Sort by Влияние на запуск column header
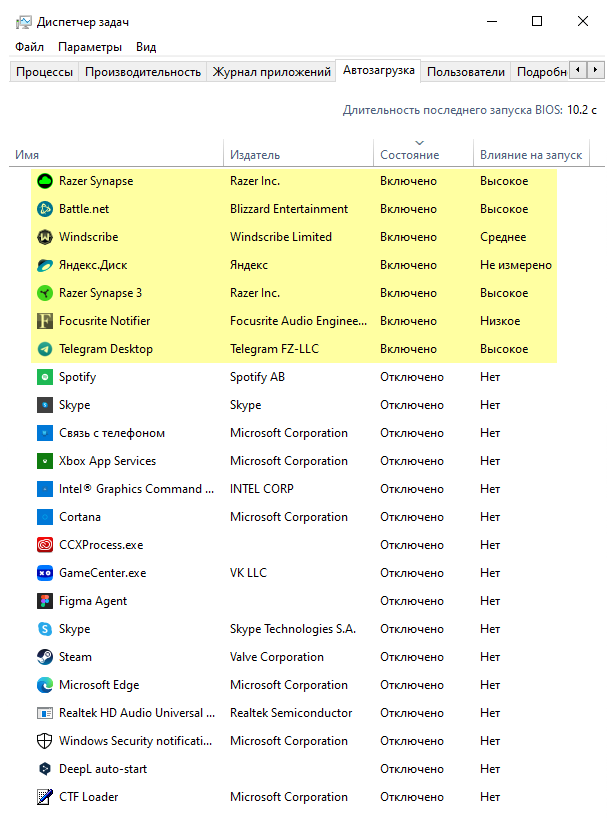 tap(531, 155)
